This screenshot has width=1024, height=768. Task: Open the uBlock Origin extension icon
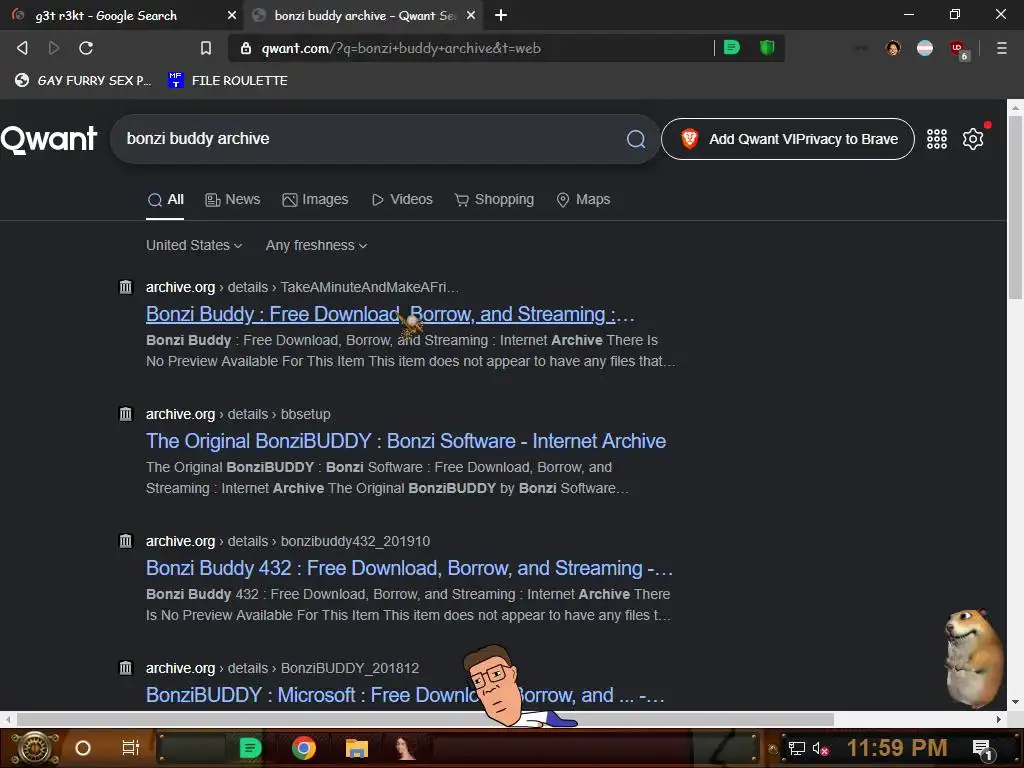point(958,49)
